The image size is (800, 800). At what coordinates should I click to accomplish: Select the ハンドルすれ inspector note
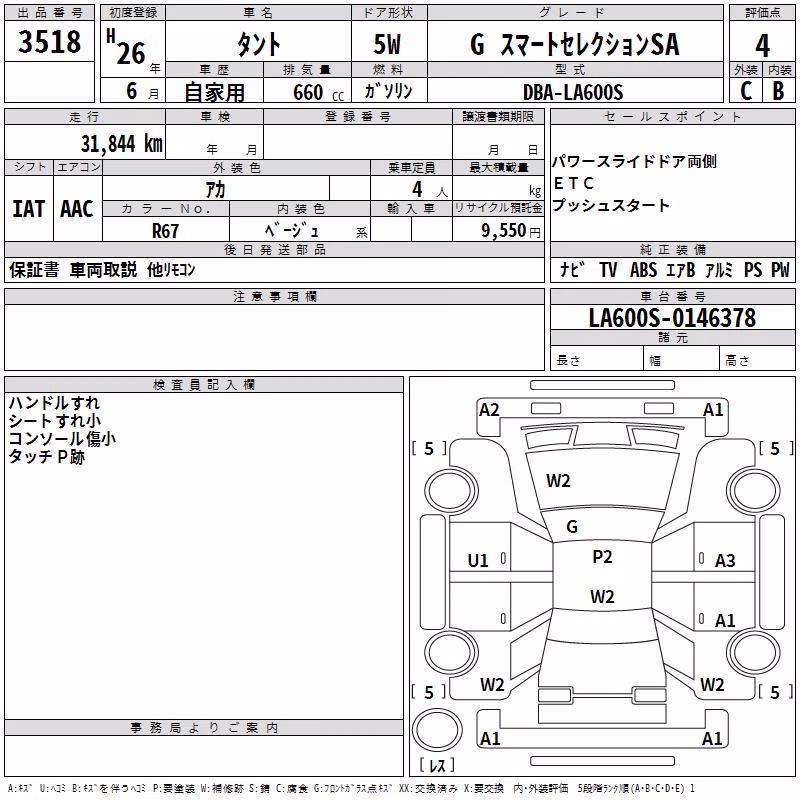click(54, 403)
